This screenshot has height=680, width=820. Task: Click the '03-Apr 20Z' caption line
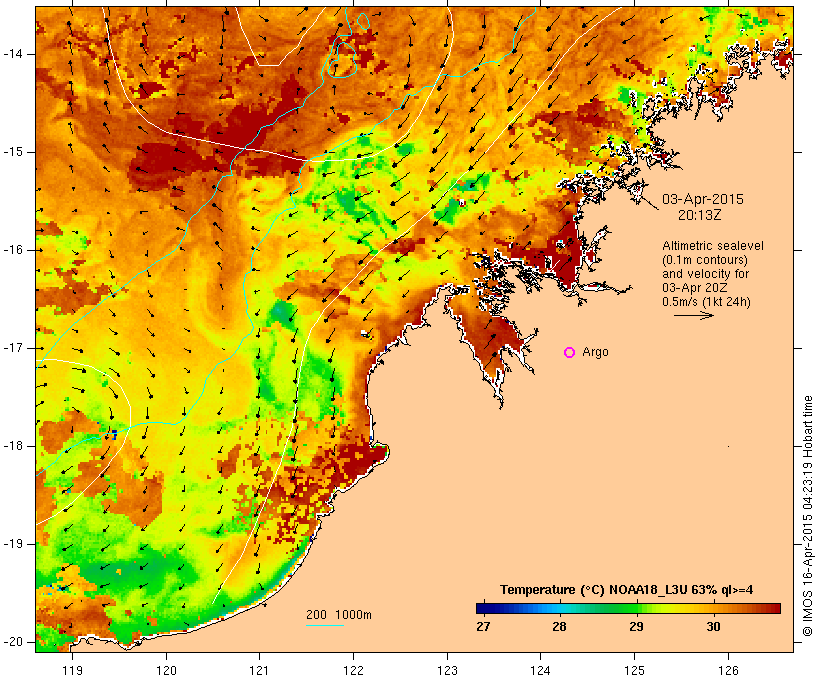694,288
